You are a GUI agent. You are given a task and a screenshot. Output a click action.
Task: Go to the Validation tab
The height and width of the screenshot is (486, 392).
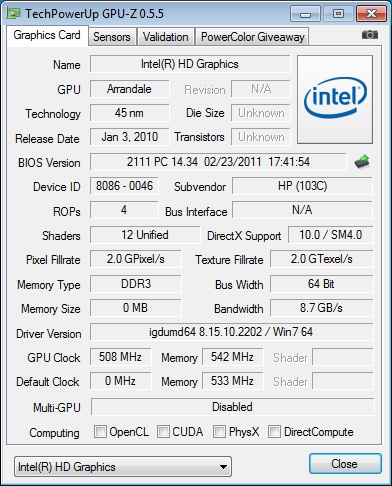(166, 37)
